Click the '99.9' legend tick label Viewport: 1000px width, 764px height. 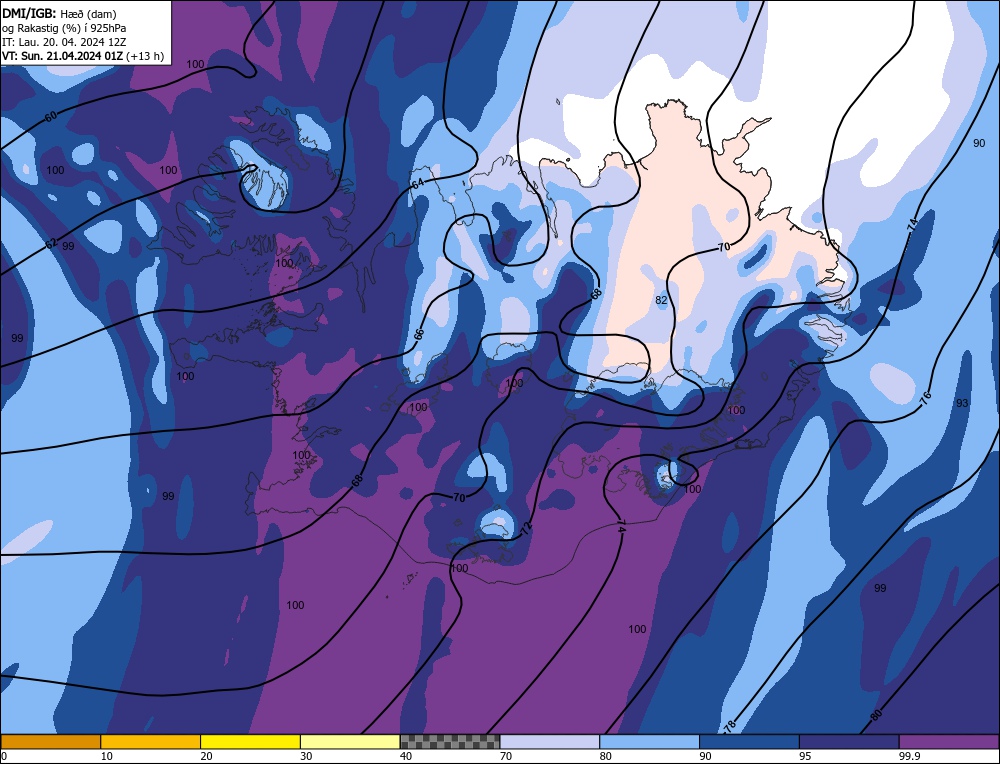tap(908, 756)
